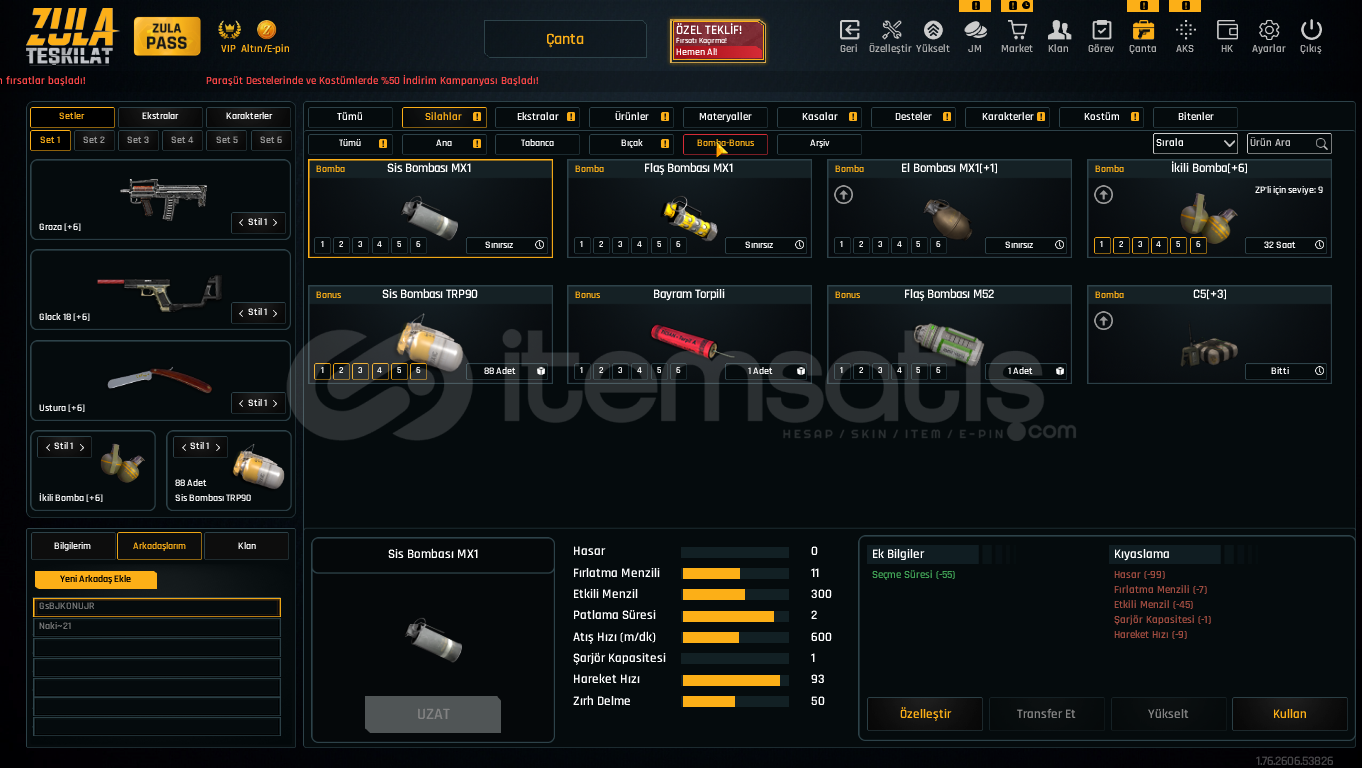The image size is (1362, 771).
Task: Next style arrow for Ustura [+6]
Action: [x=275, y=403]
